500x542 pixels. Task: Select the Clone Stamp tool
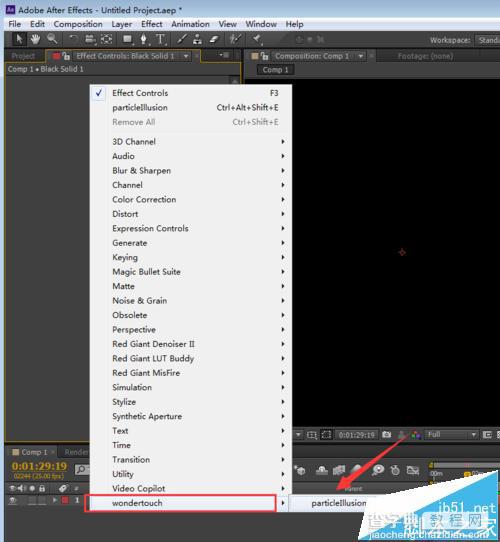click(x=197, y=39)
